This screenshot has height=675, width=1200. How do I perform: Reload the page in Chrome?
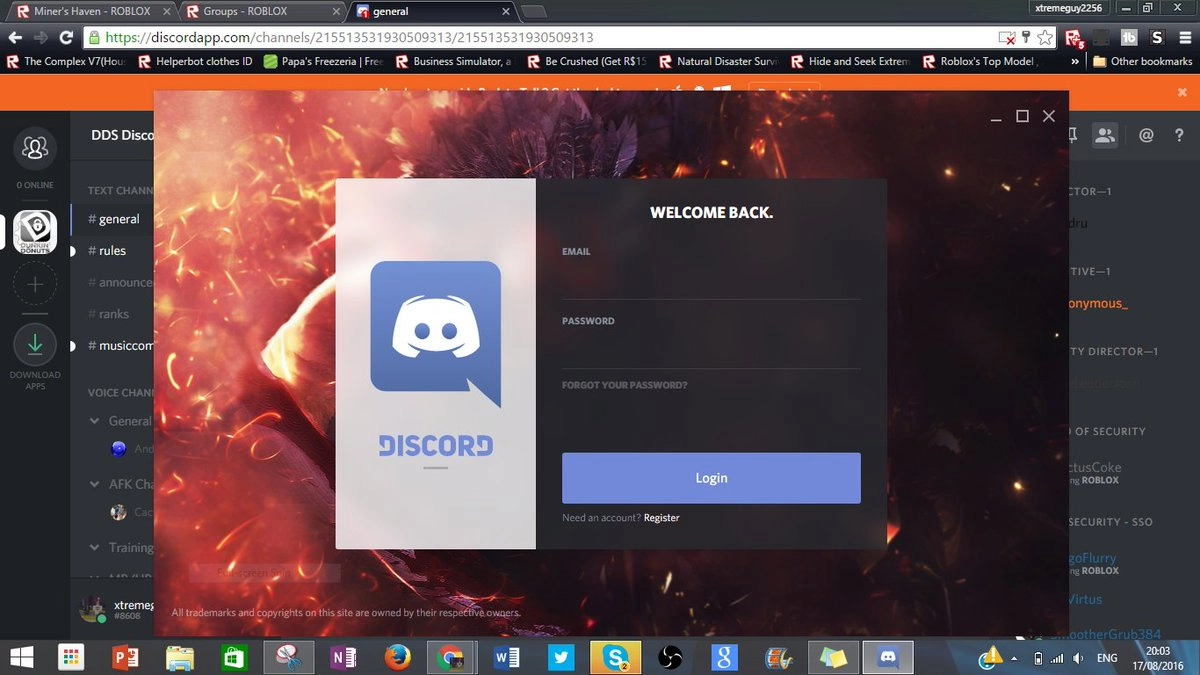click(66, 38)
